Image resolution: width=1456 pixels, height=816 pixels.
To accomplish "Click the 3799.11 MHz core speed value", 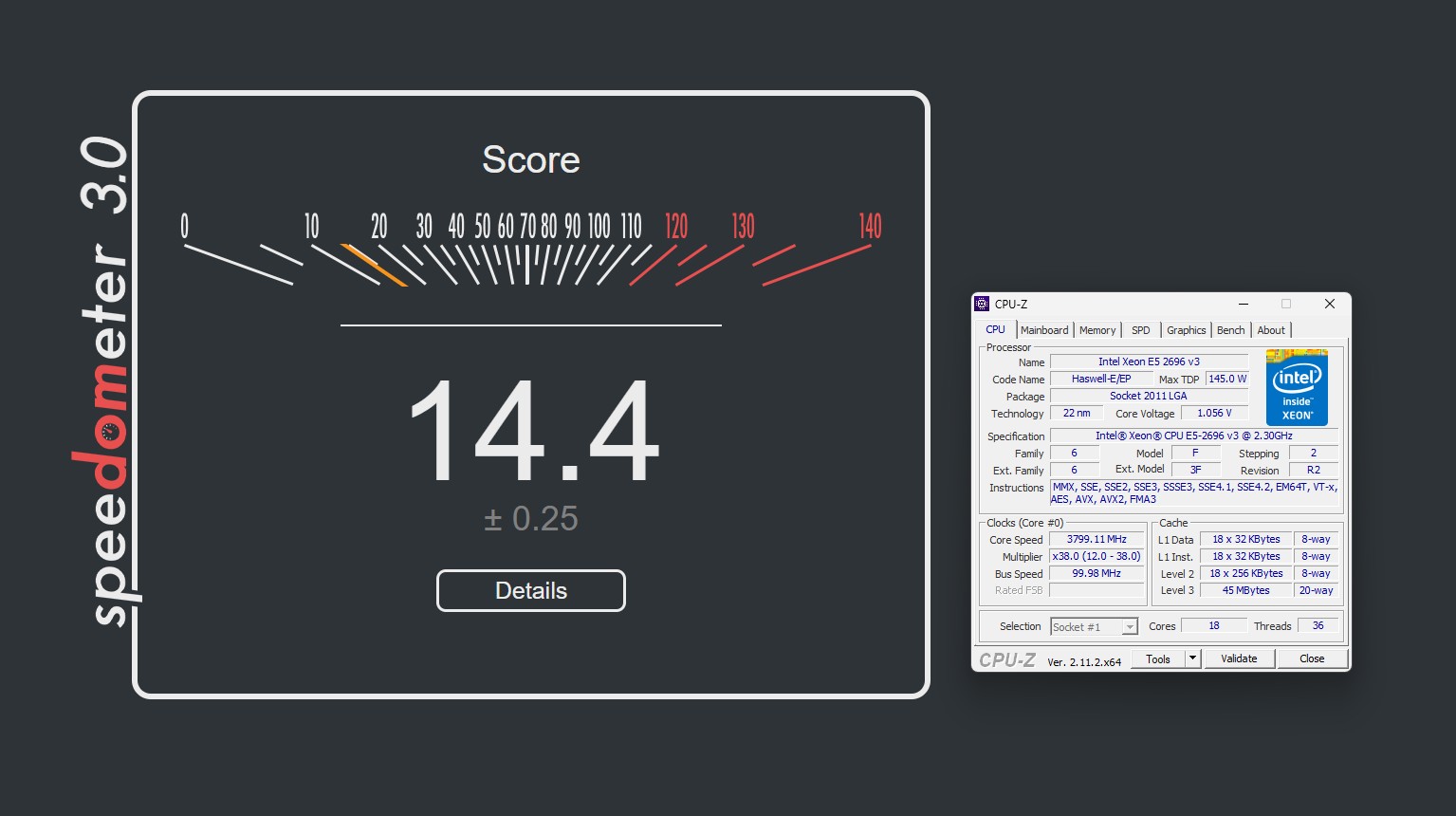I will [1097, 539].
